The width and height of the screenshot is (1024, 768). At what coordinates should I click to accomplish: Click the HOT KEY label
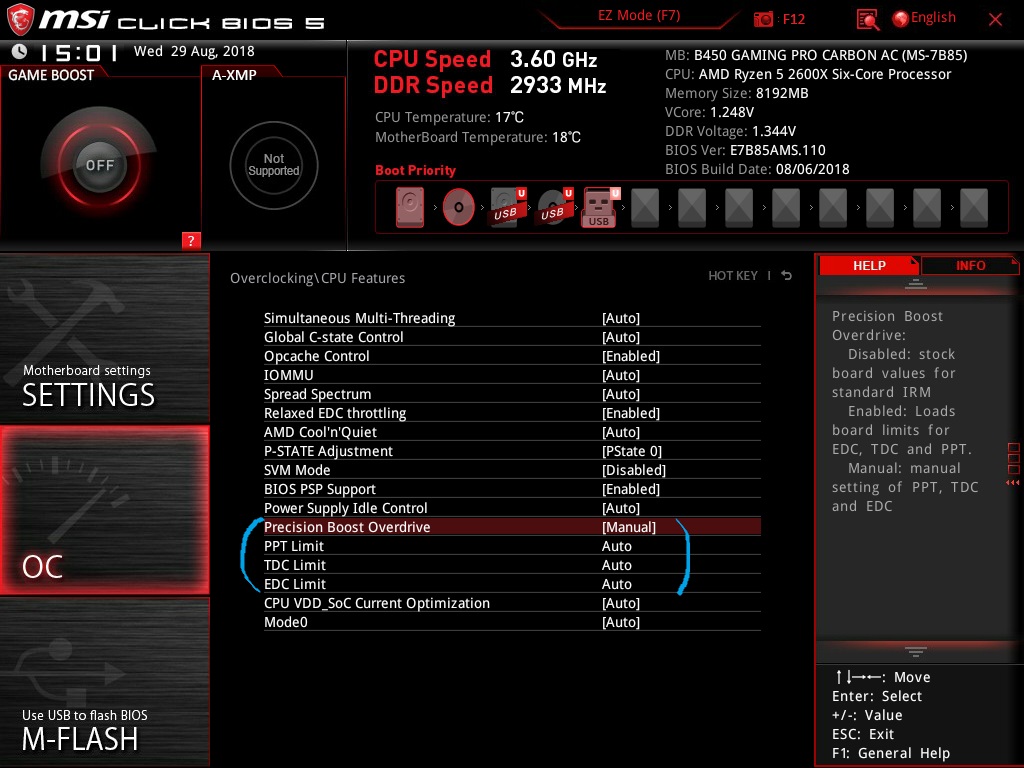(733, 276)
